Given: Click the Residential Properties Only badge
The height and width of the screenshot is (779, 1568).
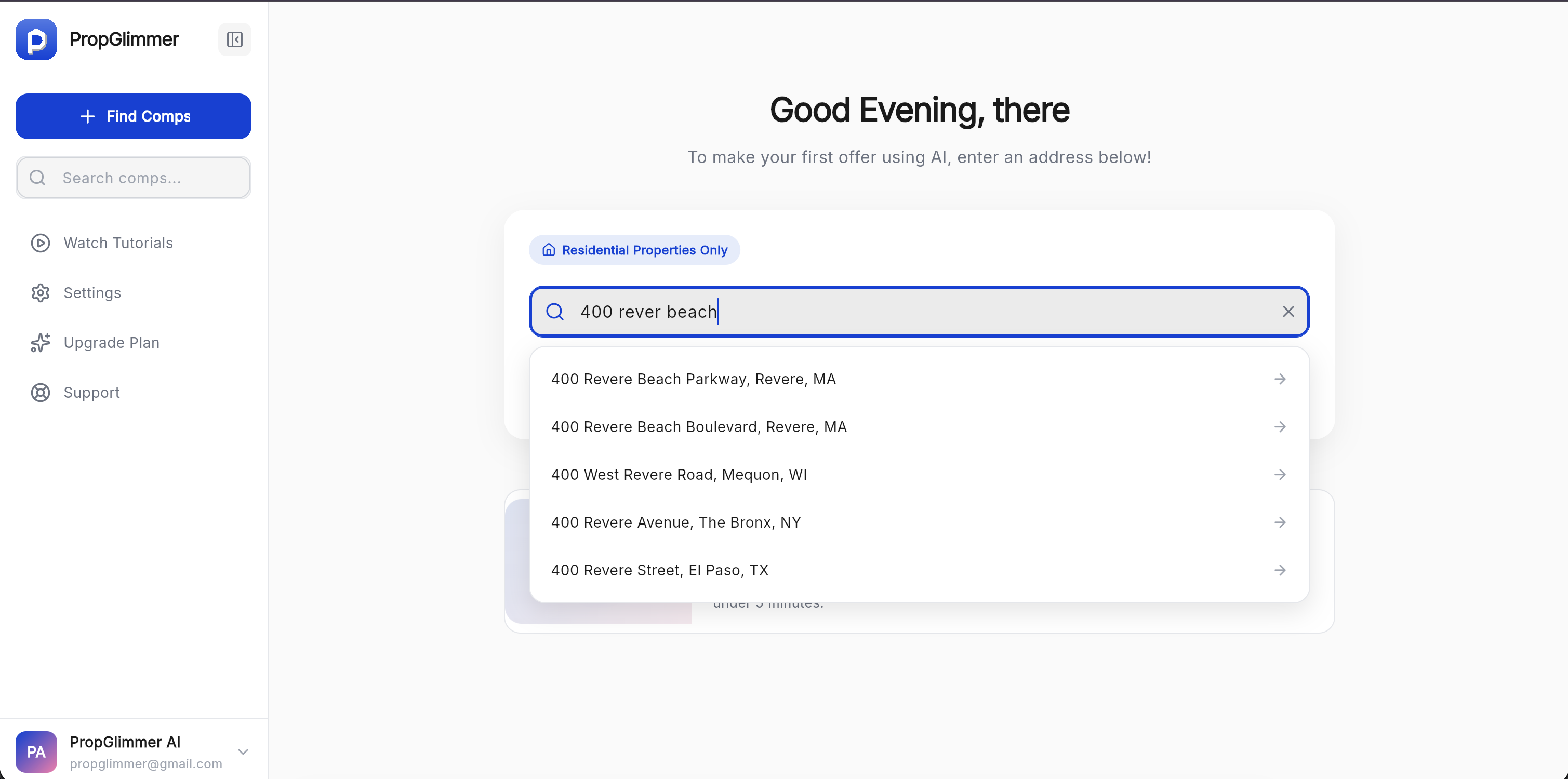Looking at the screenshot, I should click(x=634, y=250).
